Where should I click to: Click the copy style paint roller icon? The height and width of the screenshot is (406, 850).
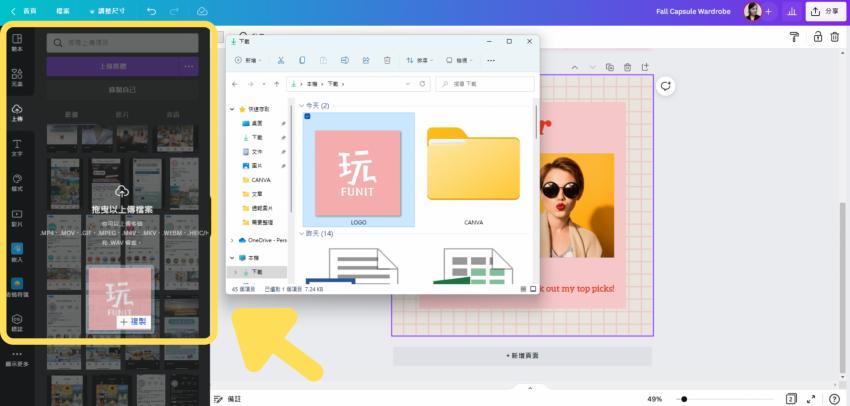[794, 37]
